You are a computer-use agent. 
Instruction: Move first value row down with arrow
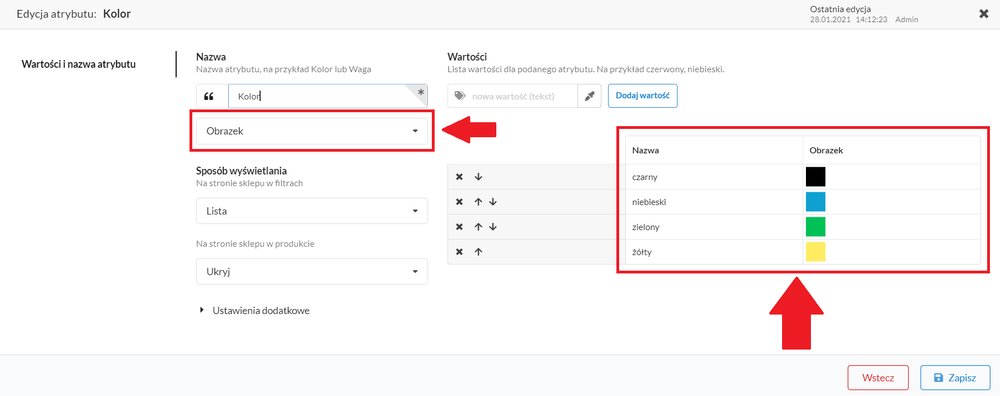point(478,177)
